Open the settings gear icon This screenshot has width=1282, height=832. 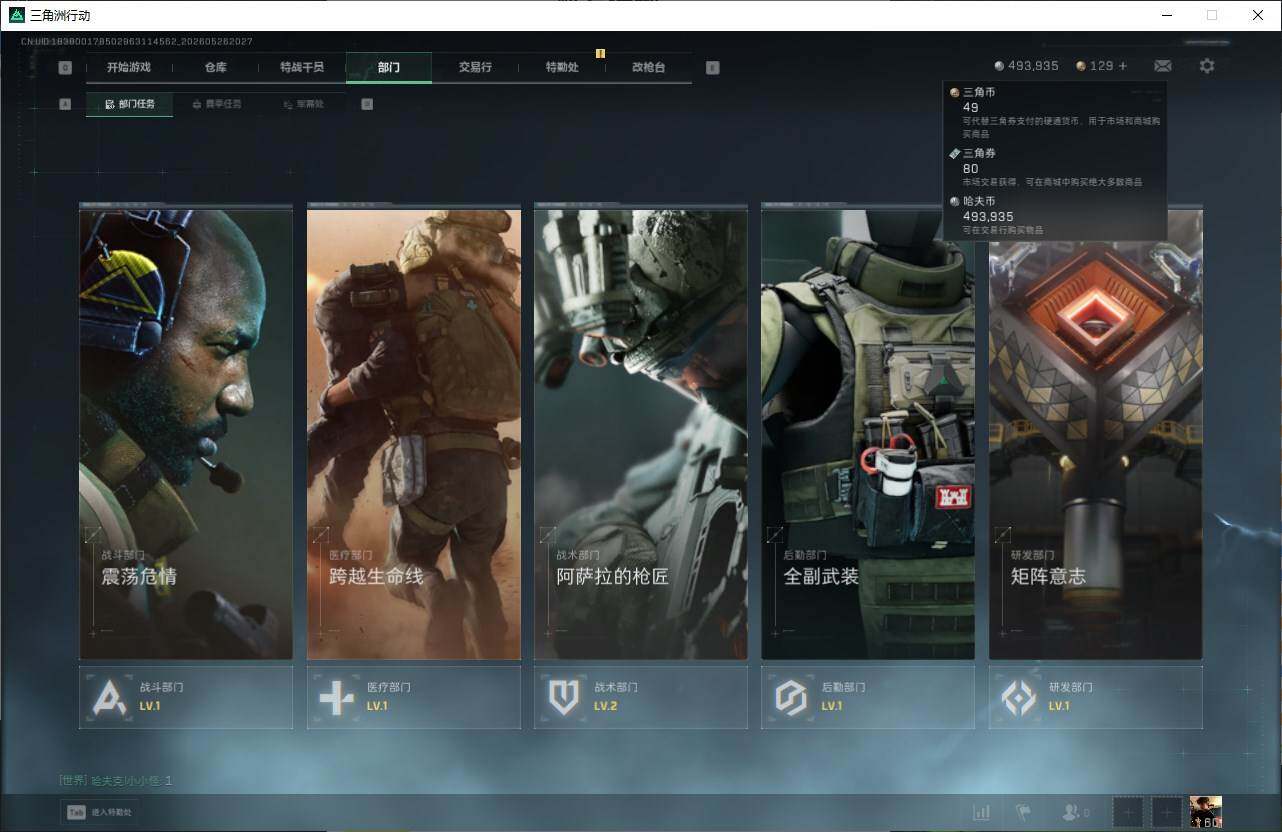point(1207,66)
